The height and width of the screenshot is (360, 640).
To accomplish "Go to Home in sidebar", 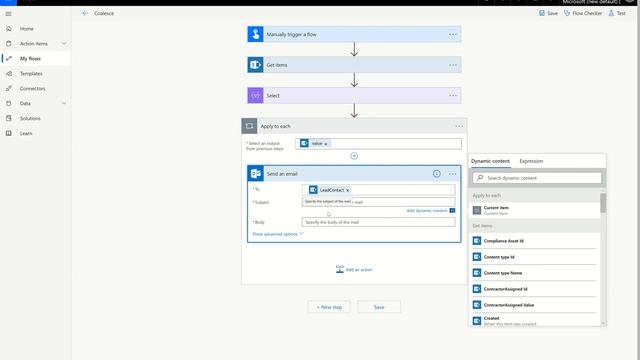I will pyautogui.click(x=27, y=29).
